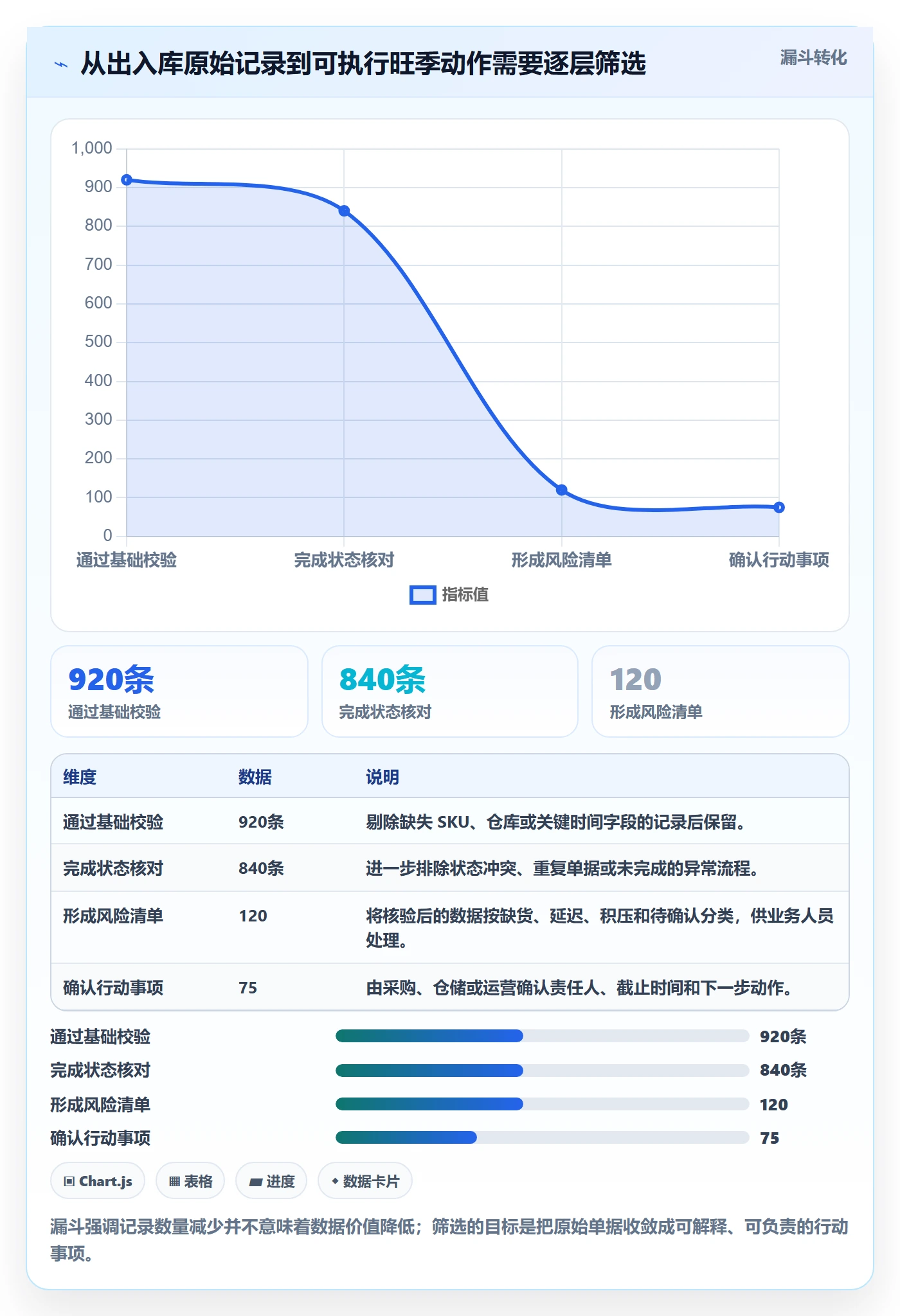Click the 表格 chip
This screenshot has width=900, height=1316.
(x=190, y=1181)
